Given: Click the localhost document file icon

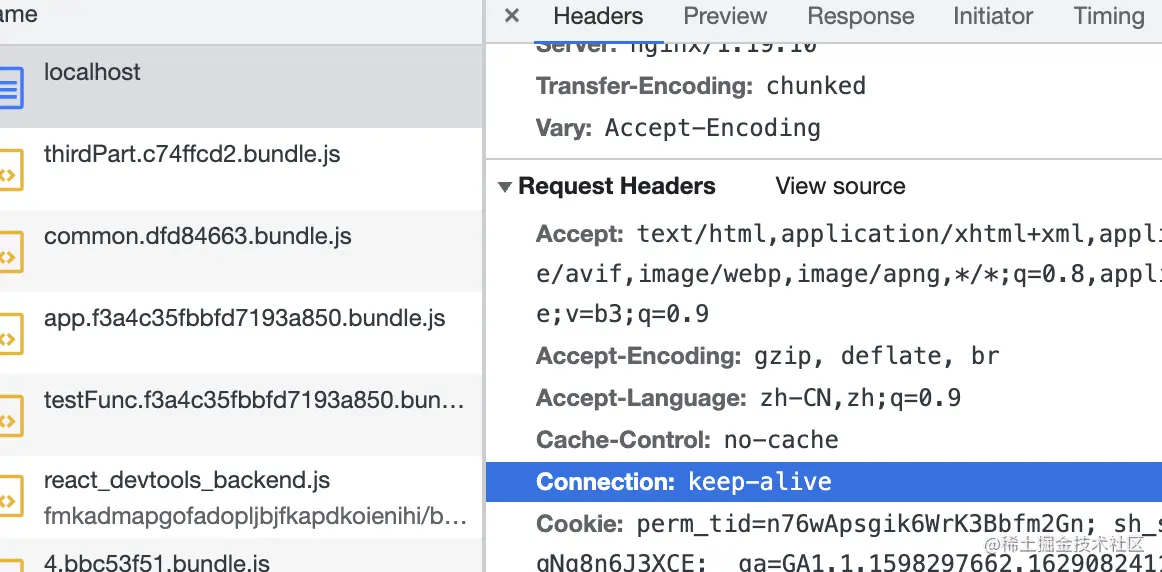Looking at the screenshot, I should coord(10,88).
